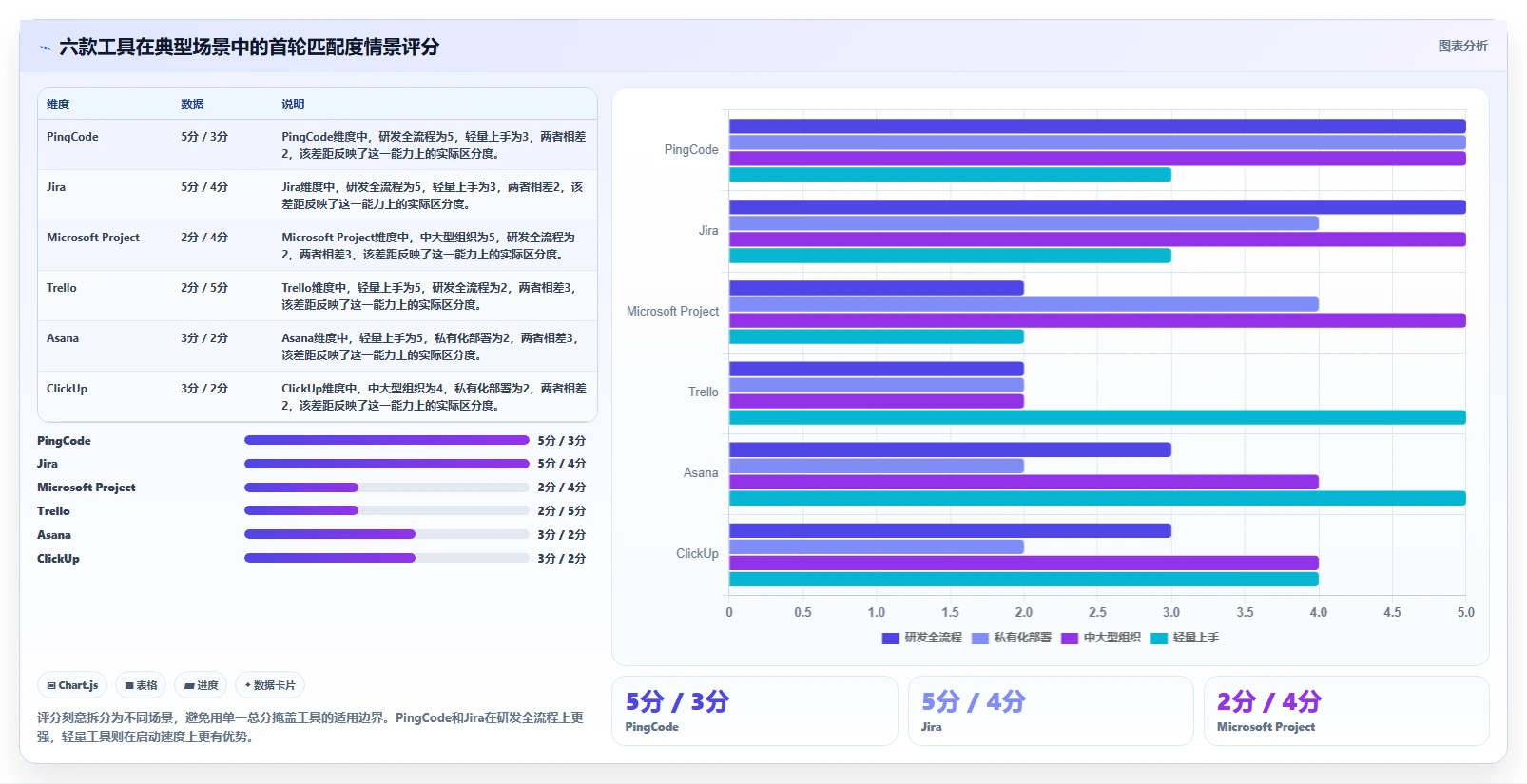Open the Microsoft Project 2分 / 4分 data card
Viewport: 1527px width, 784px height.
(x=1346, y=711)
